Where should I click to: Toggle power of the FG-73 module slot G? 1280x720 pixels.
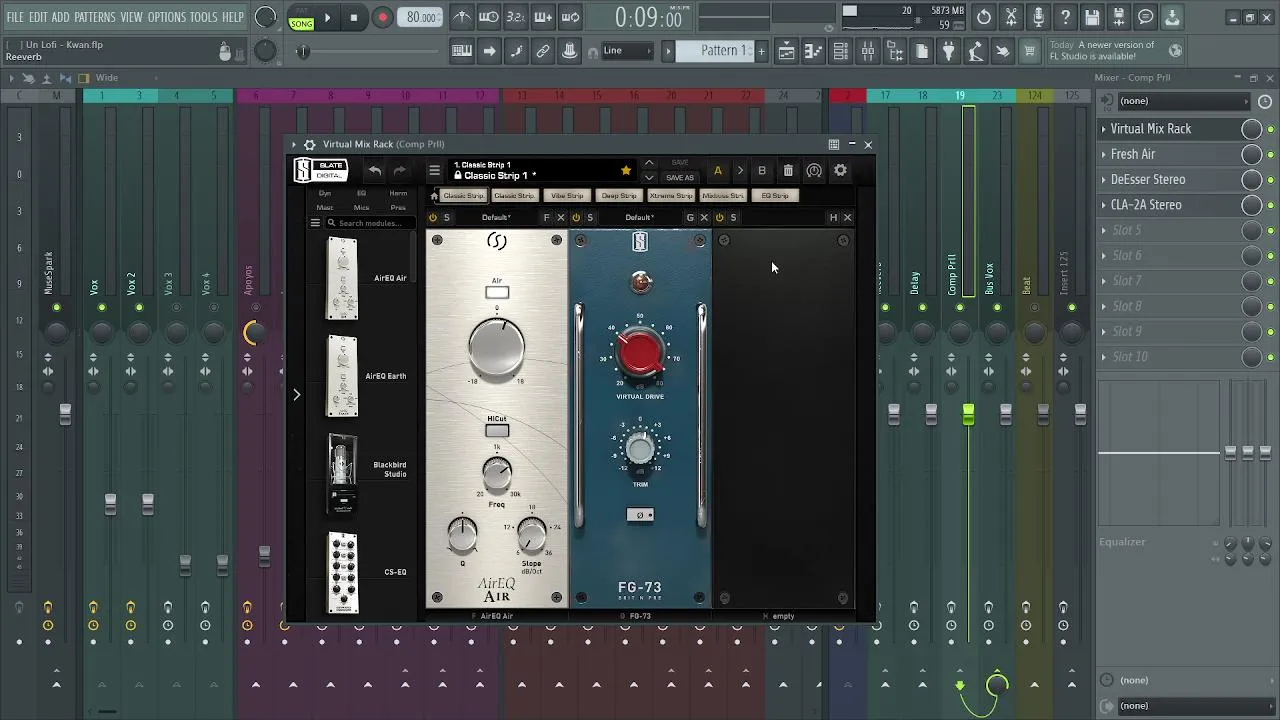coord(576,218)
